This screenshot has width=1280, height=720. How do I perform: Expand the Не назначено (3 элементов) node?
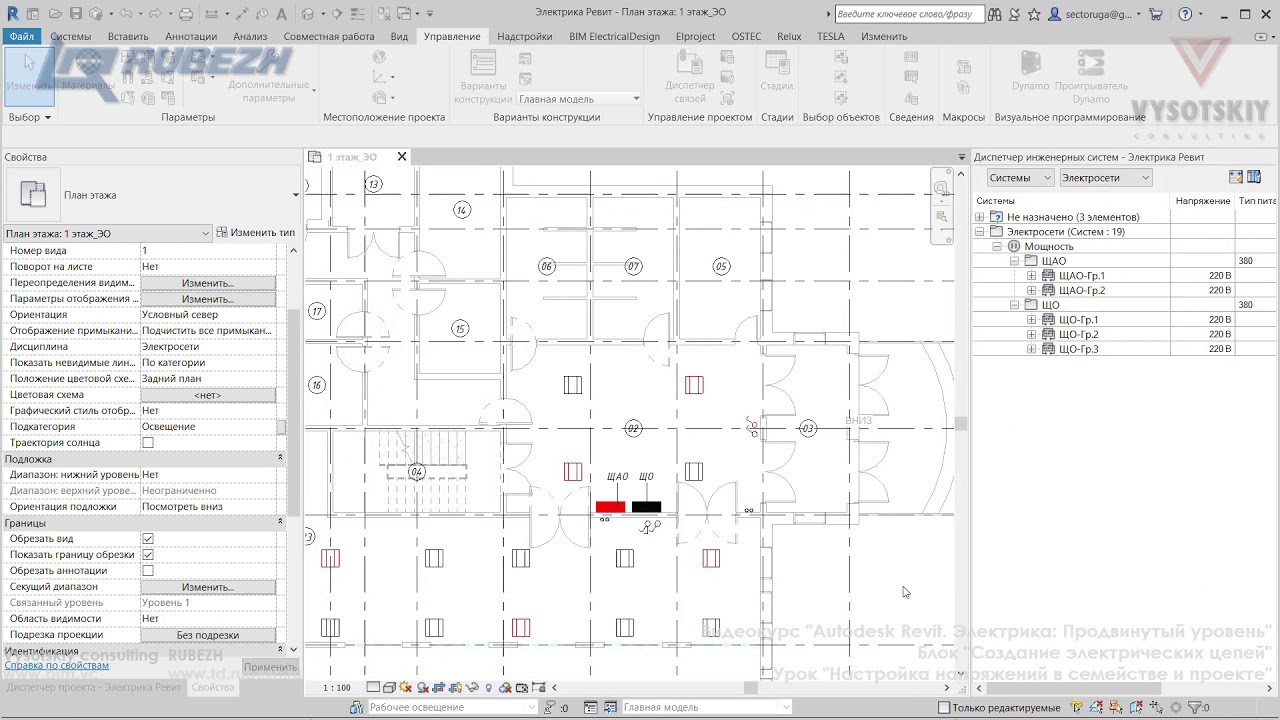tap(980, 217)
